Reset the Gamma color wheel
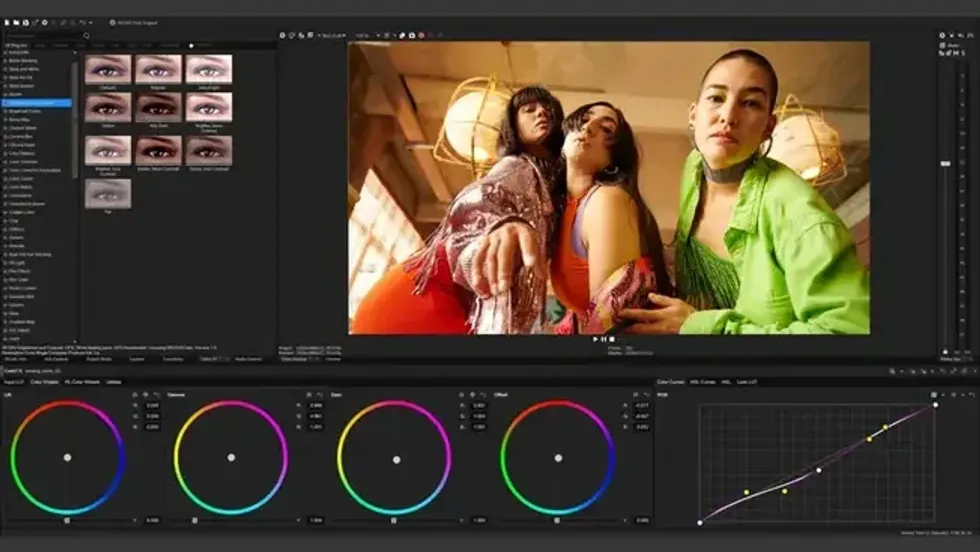 point(319,395)
